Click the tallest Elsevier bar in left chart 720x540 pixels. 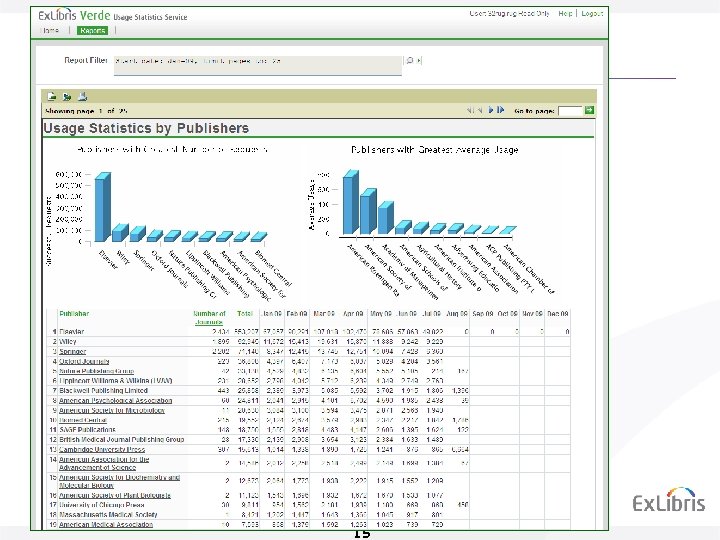coord(102,208)
